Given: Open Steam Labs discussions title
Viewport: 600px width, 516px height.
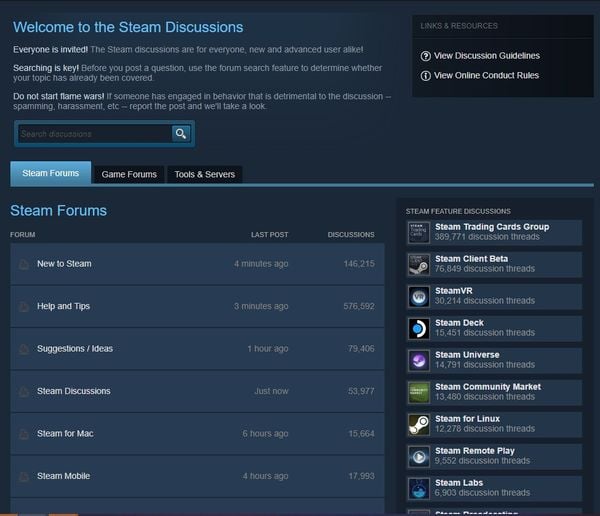Looking at the screenshot, I should click(459, 483).
